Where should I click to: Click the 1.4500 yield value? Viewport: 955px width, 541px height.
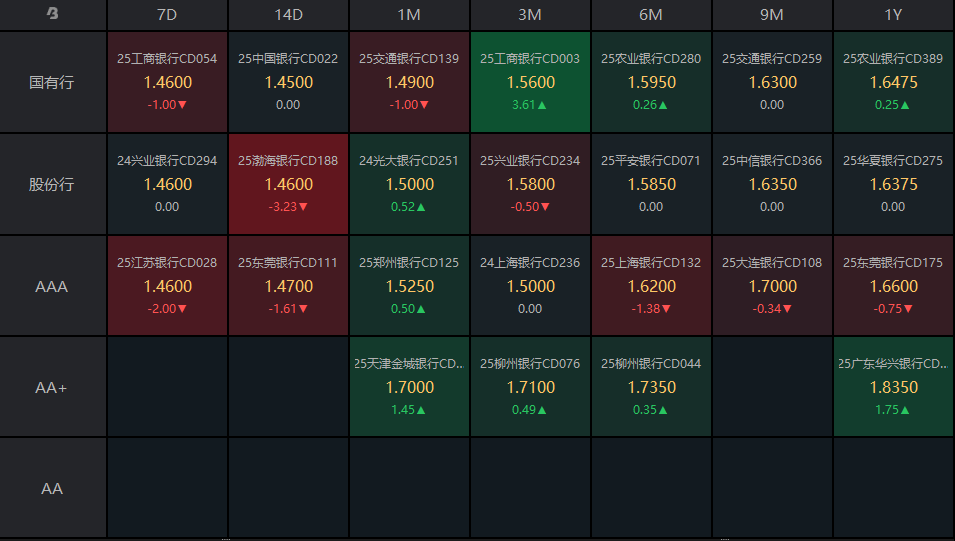tap(289, 82)
